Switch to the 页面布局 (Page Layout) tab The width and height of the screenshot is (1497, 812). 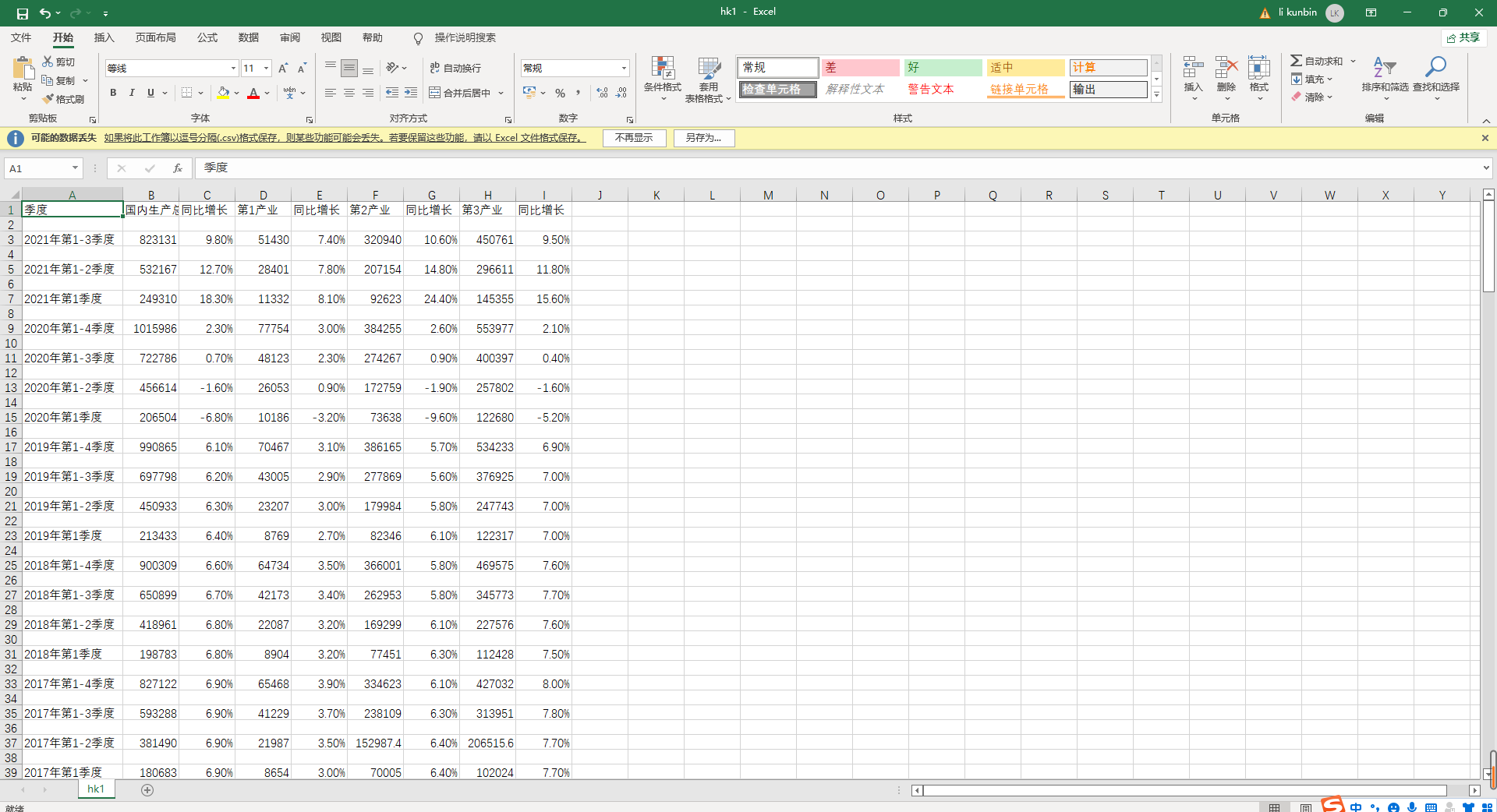(156, 37)
